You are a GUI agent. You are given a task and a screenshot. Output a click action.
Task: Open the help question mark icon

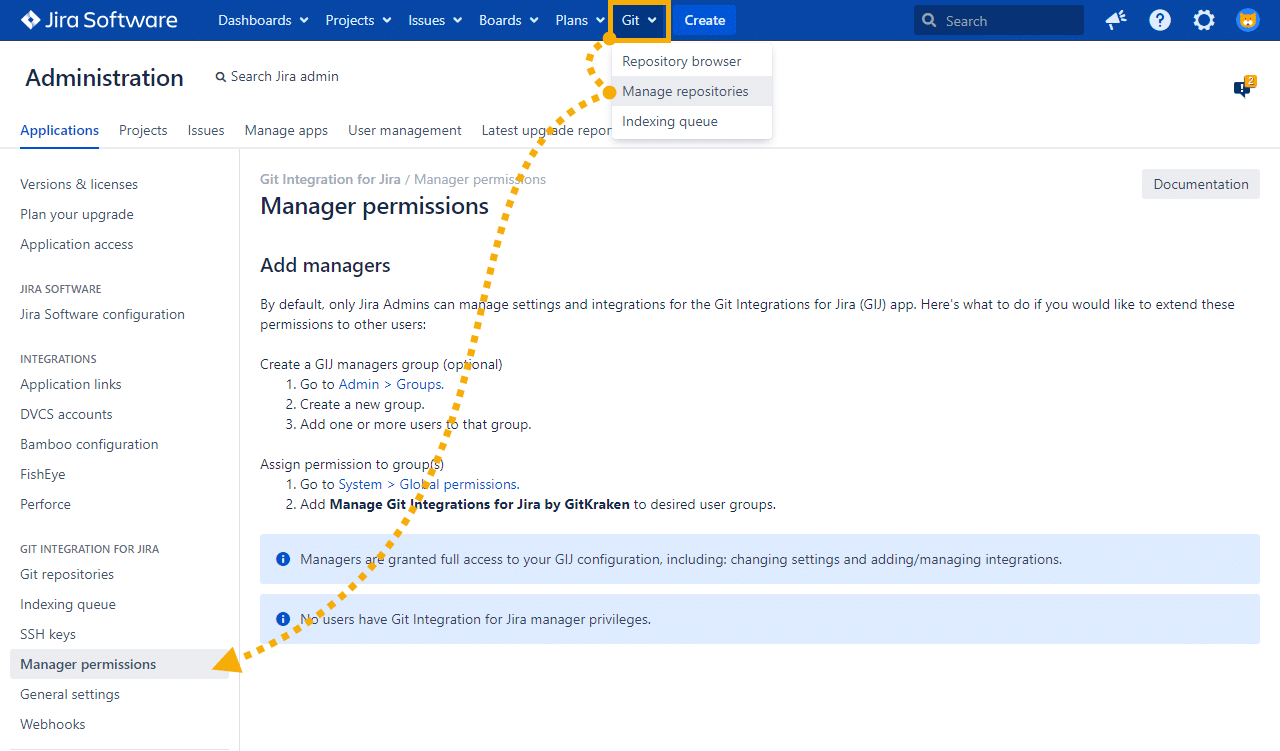click(x=1160, y=20)
